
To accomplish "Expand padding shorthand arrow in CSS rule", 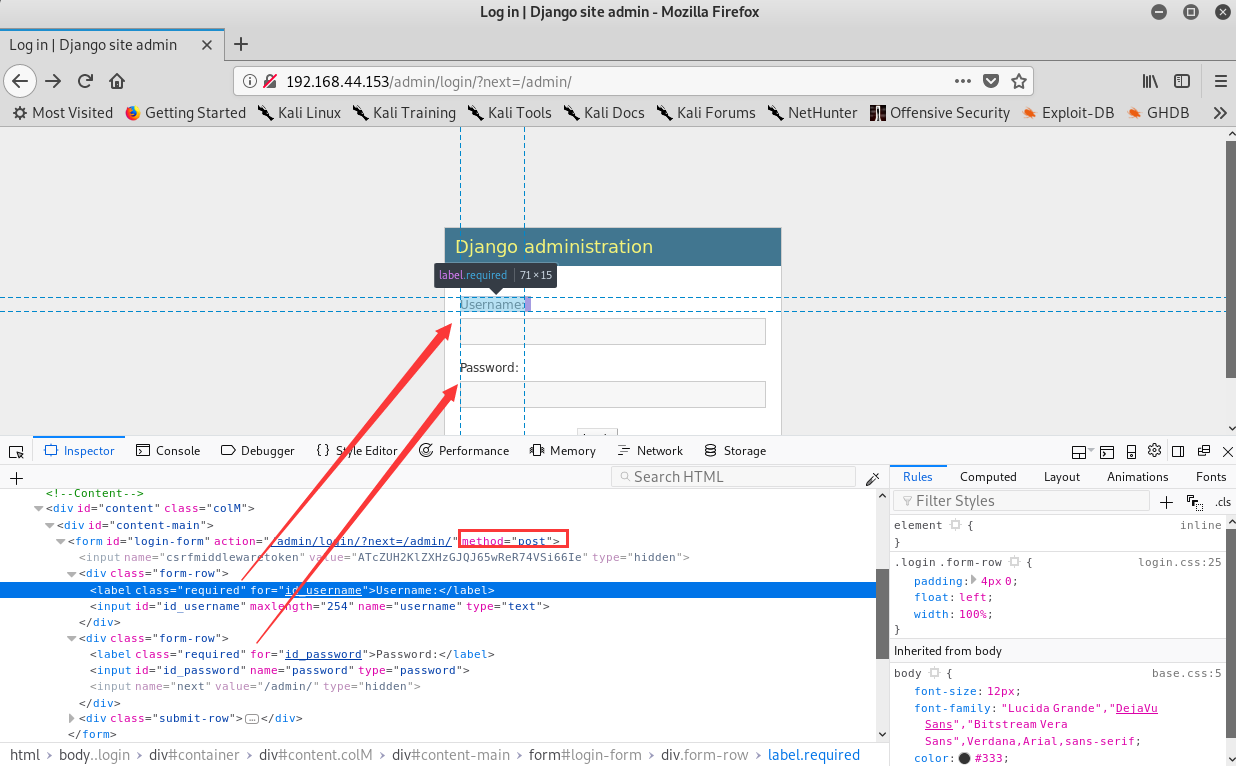I will [975, 580].
